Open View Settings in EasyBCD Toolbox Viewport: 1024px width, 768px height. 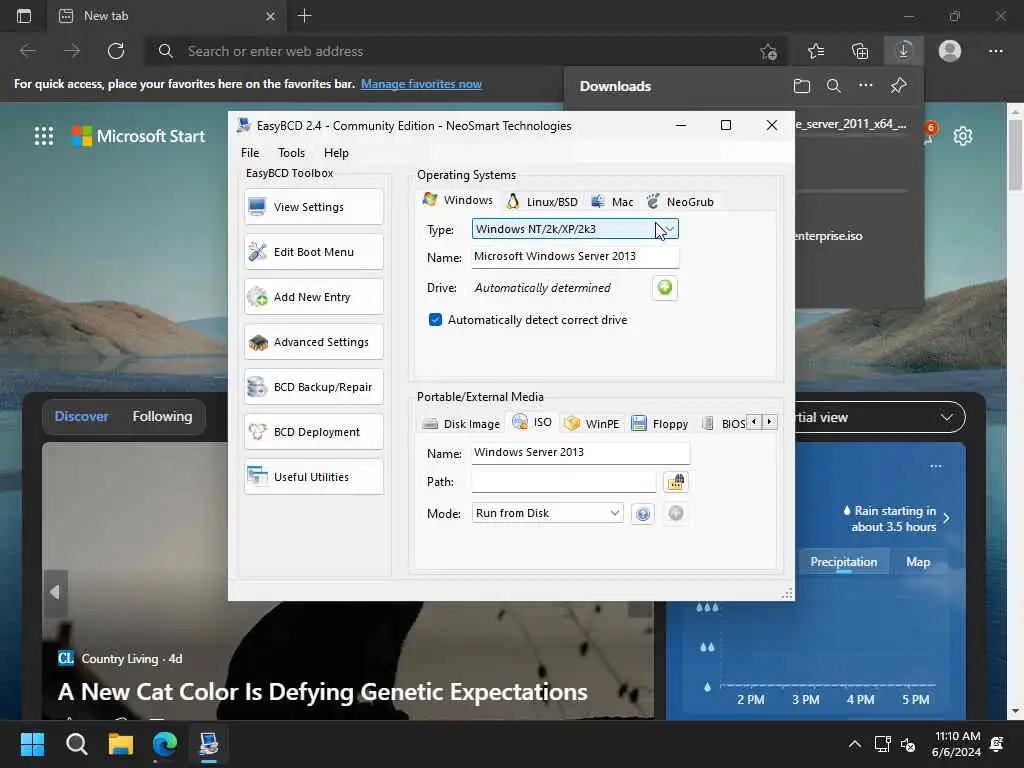313,207
